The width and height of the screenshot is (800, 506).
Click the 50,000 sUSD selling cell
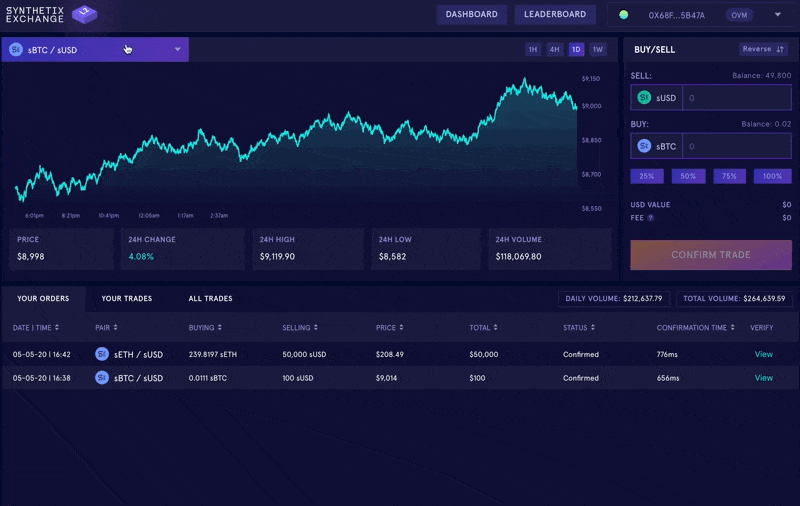304,354
